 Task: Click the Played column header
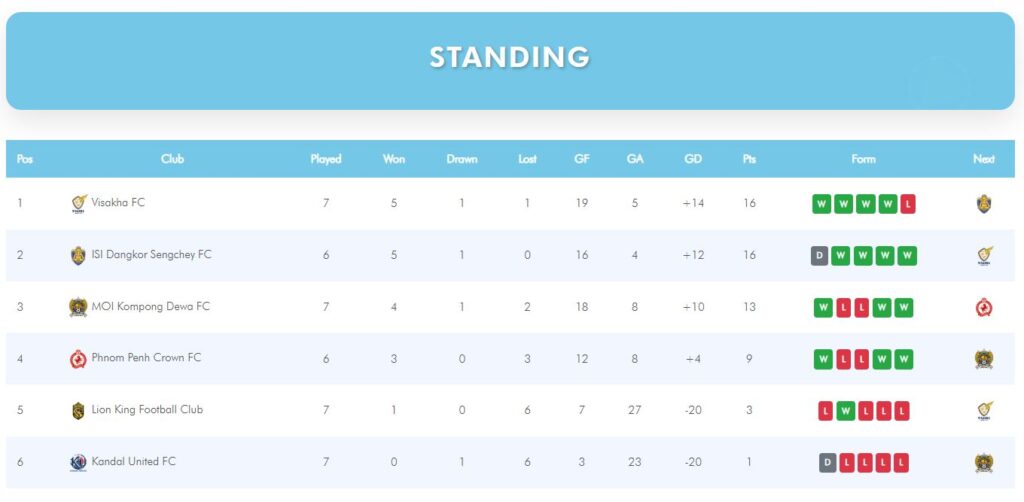326,159
